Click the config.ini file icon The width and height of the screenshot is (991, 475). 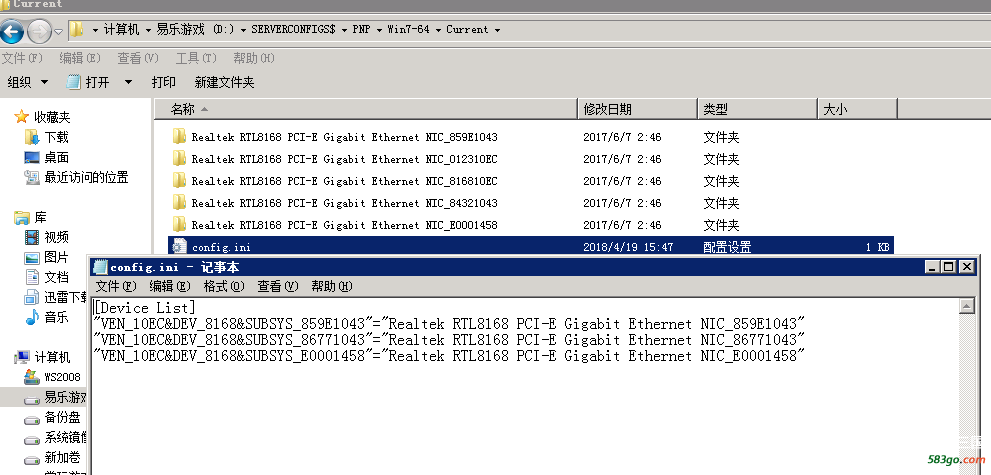(x=179, y=246)
